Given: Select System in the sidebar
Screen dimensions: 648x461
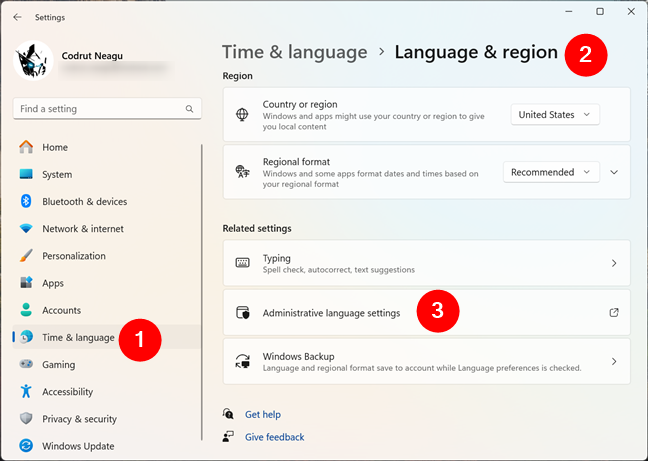Looking at the screenshot, I should click(107, 174).
